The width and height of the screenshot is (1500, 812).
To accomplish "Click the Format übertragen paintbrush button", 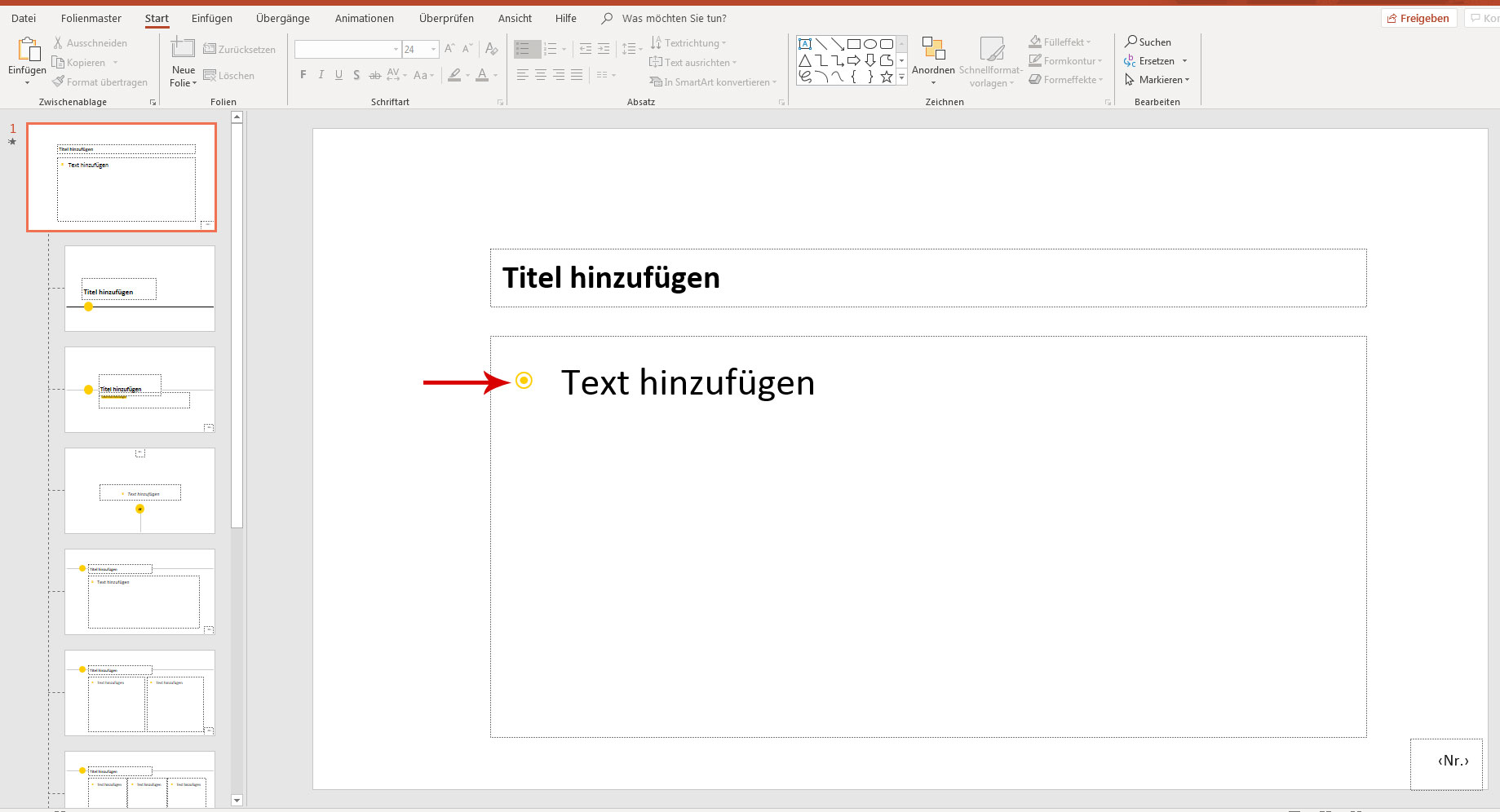I will click(x=100, y=82).
